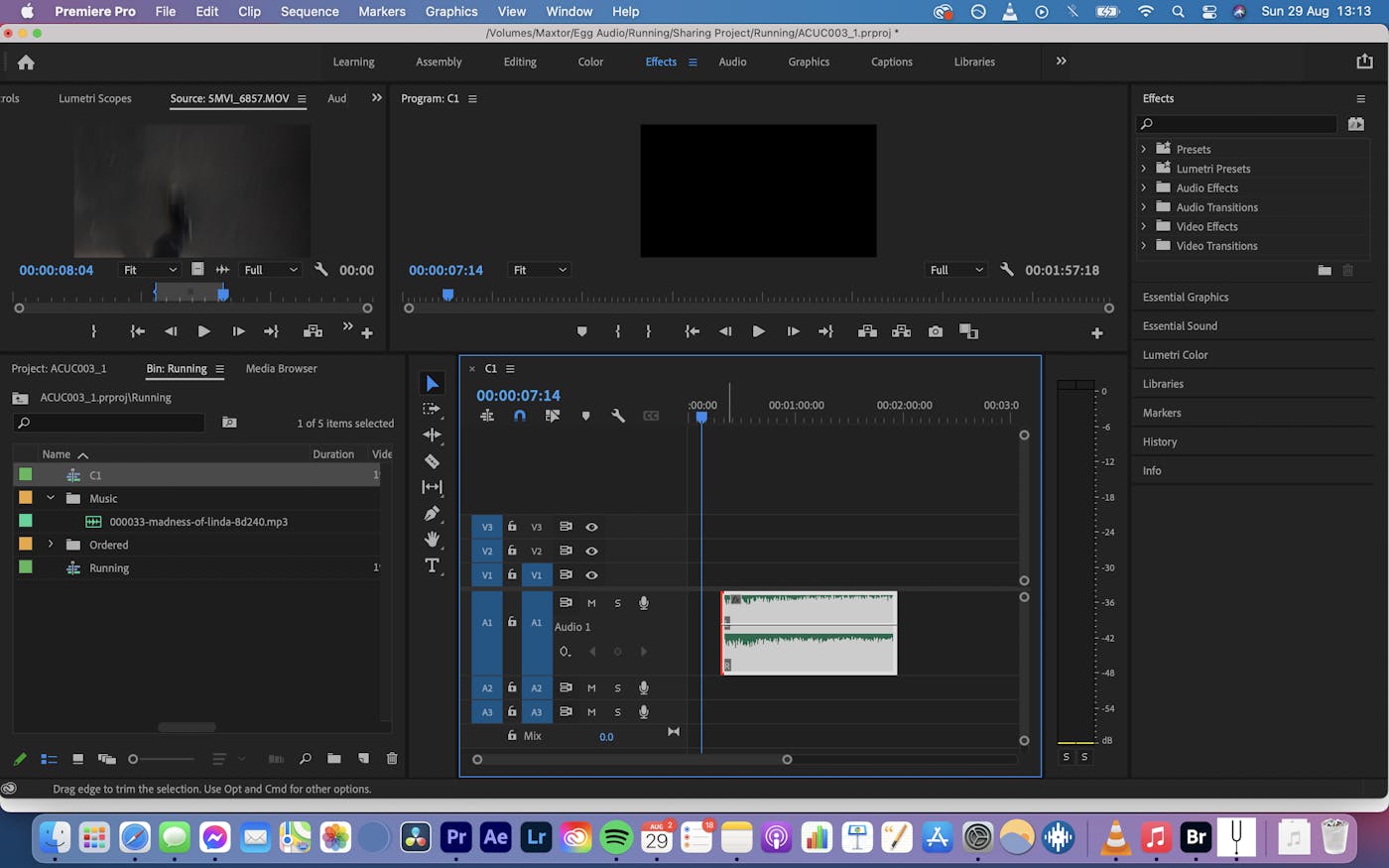Select the audio clip on track A1

(x=810, y=633)
